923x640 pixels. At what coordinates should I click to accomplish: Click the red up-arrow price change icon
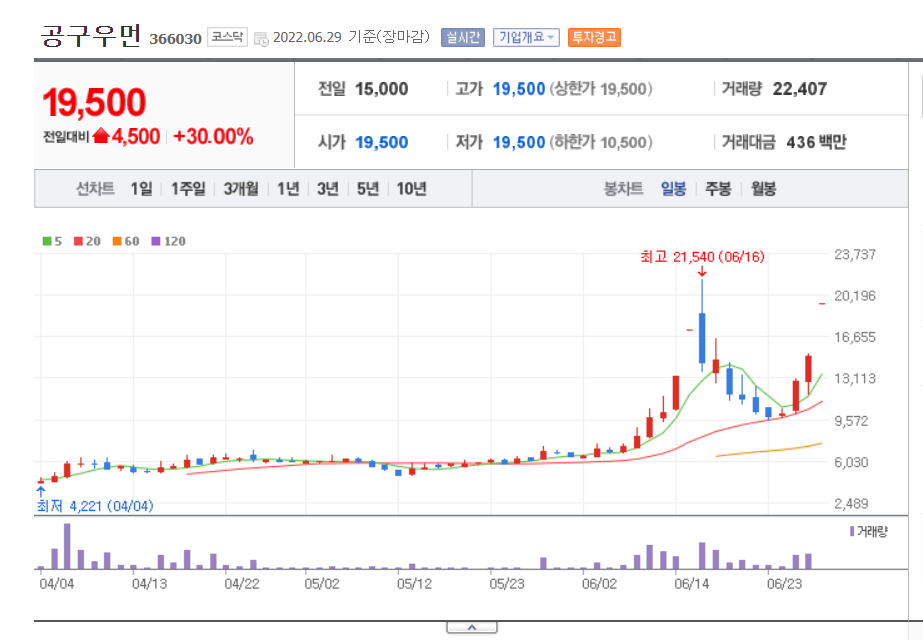point(101,135)
